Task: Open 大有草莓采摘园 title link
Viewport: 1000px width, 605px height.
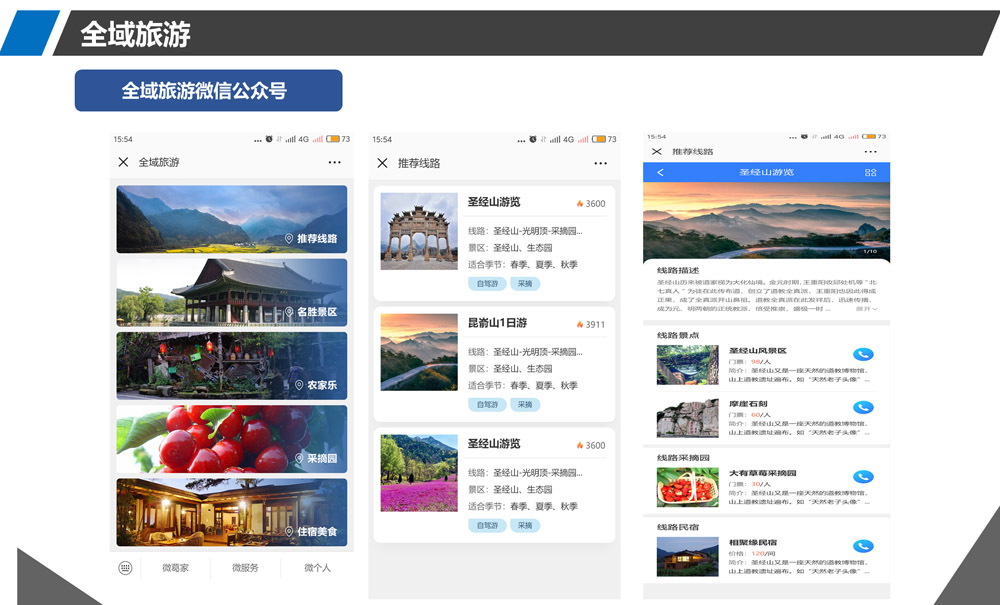Action: (x=763, y=473)
